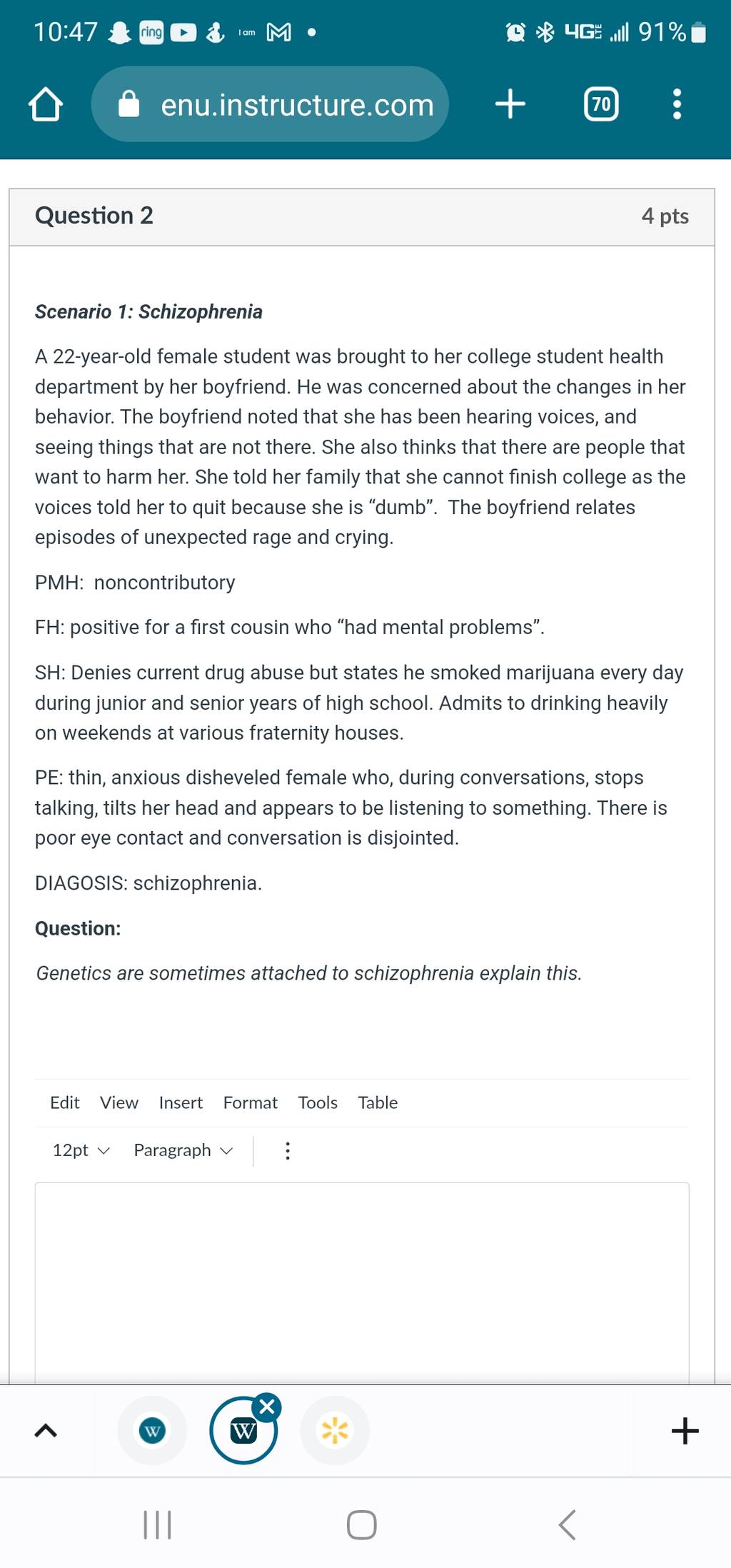Add a tab using the bottom plus
The width and height of the screenshot is (731, 1568).
685,1430
